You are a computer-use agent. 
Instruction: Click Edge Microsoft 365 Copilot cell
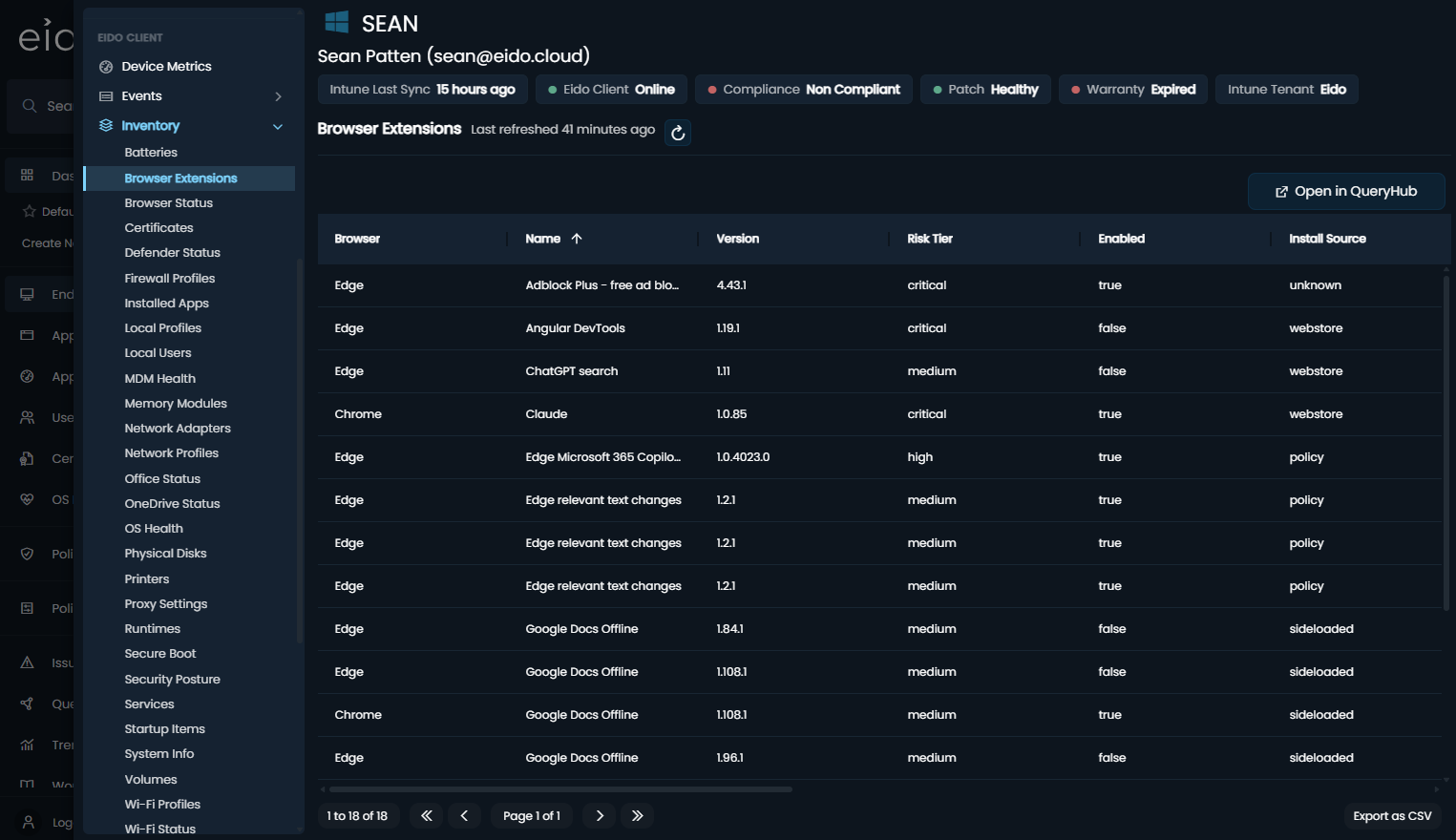point(603,457)
